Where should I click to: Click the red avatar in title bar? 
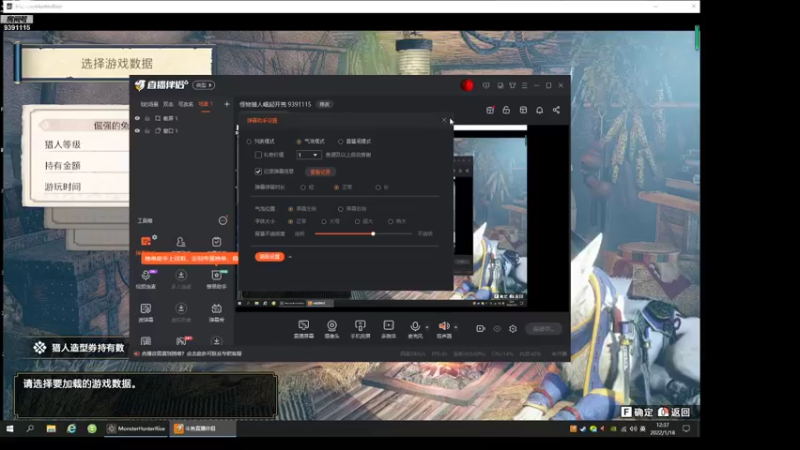467,85
